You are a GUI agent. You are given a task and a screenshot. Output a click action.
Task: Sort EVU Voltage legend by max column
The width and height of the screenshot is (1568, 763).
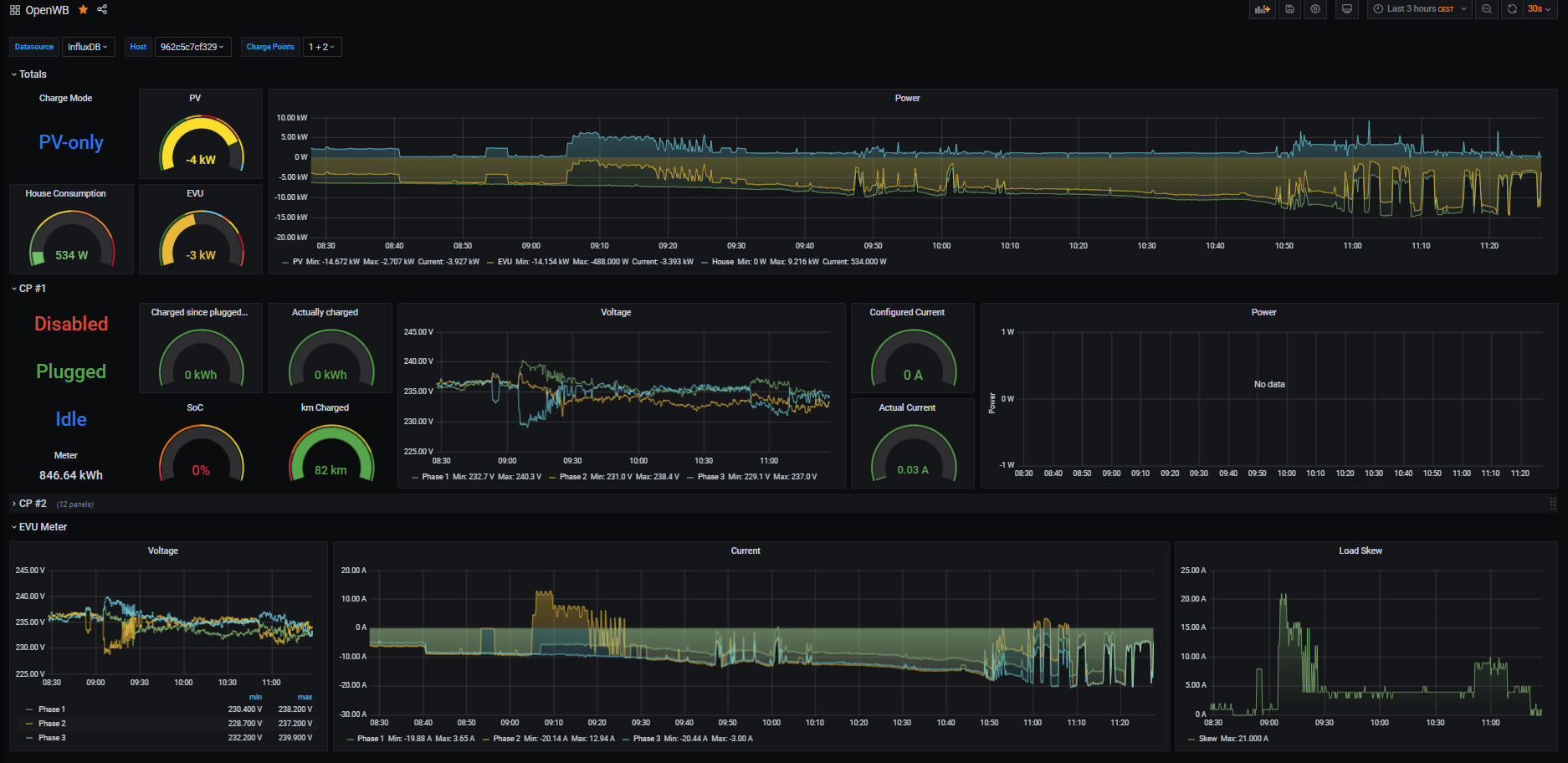coord(305,697)
